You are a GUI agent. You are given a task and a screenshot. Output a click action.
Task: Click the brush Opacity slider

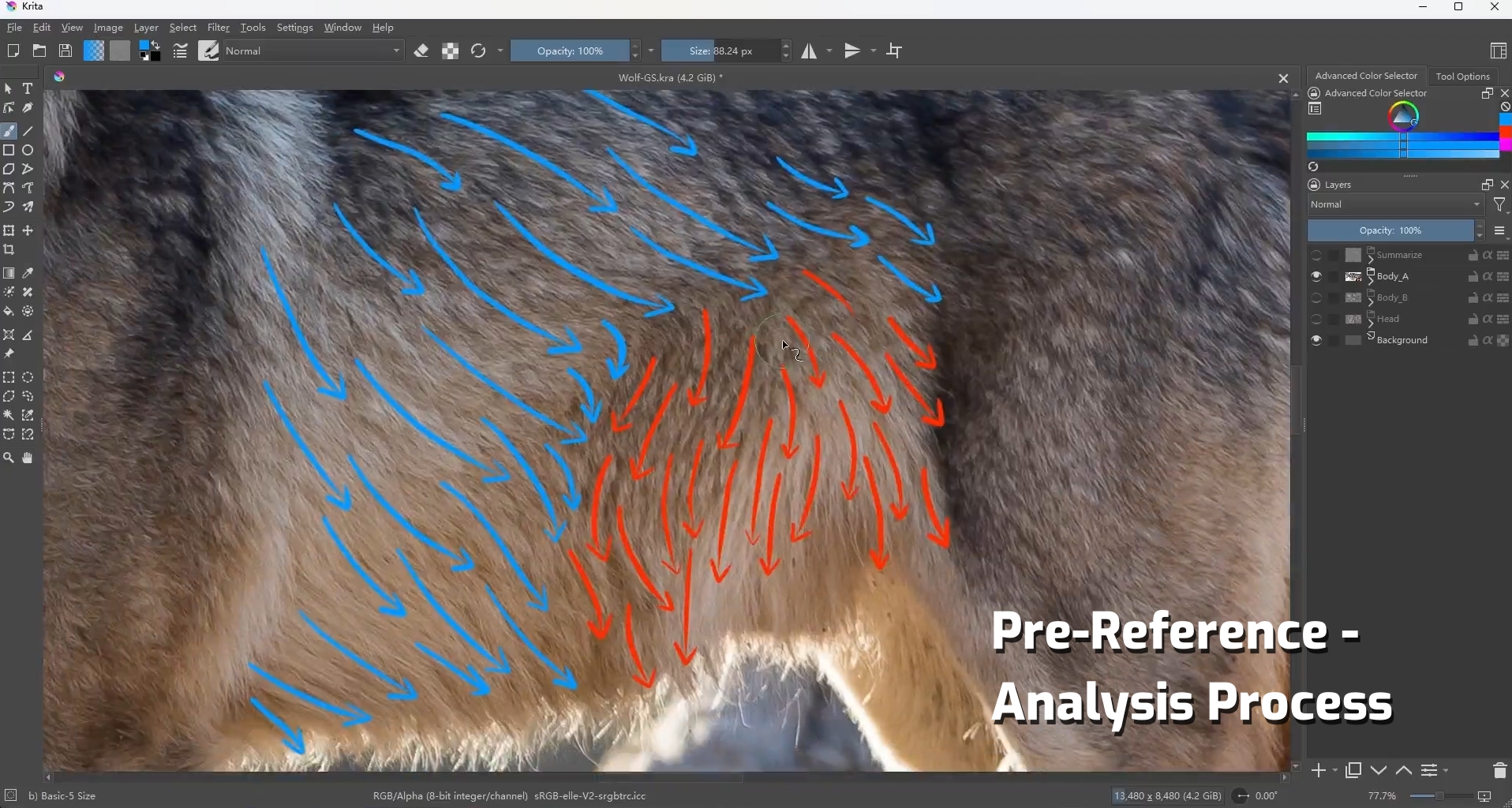click(x=570, y=51)
